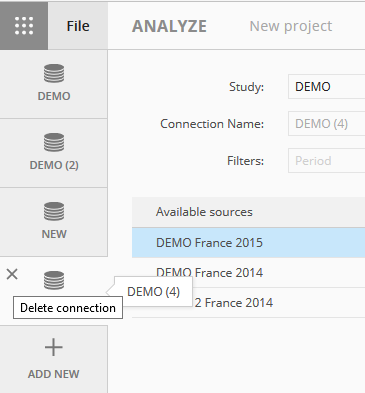
Task: Open the Period filters dropdown
Action: pyautogui.click(x=326, y=161)
